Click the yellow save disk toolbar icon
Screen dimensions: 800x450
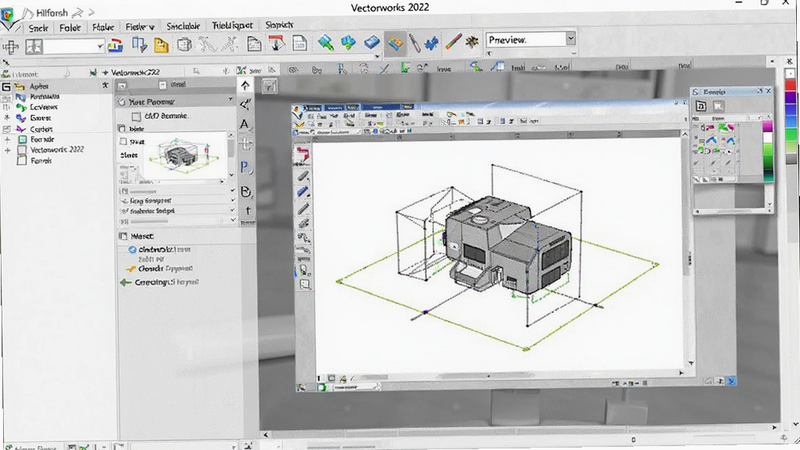pyautogui.click(x=161, y=45)
